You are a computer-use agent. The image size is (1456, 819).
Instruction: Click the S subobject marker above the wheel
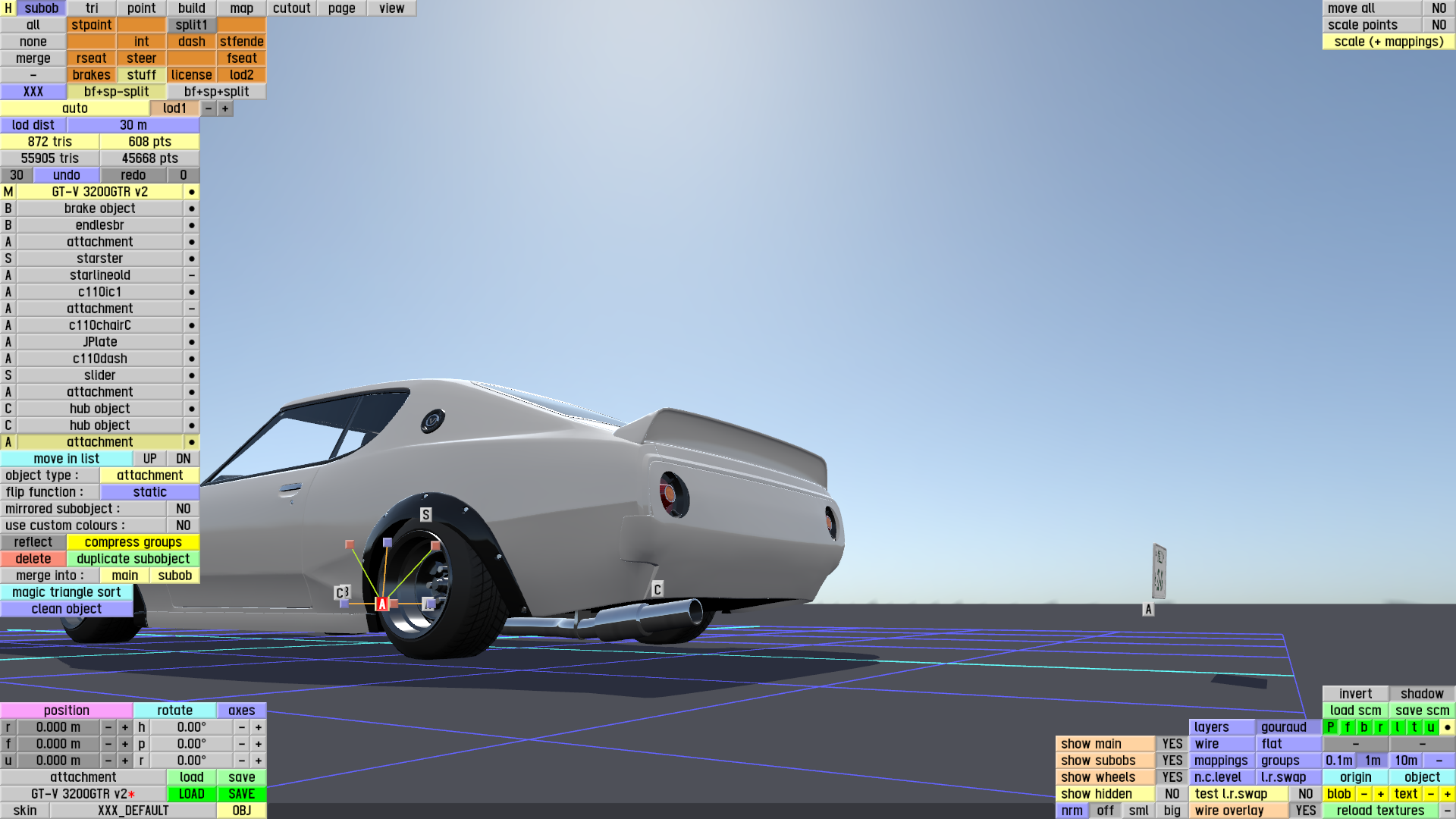coord(425,515)
